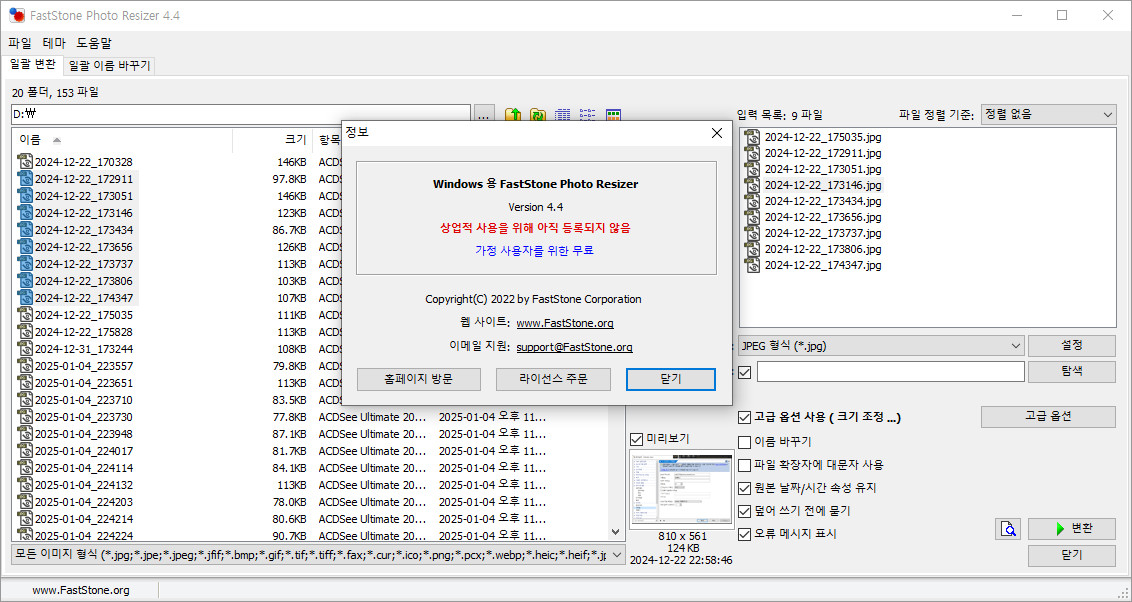Click file list scrollbar down arrow
This screenshot has height=602, width=1132.
click(x=615, y=533)
